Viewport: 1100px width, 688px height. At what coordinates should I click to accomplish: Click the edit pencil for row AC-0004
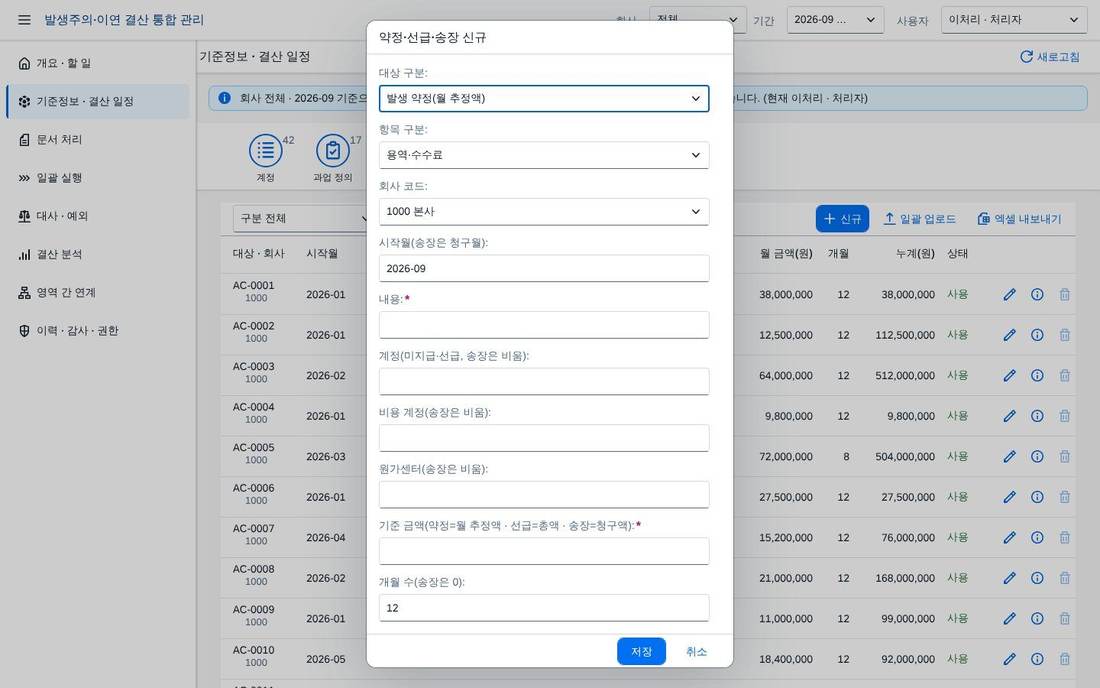(1010, 416)
